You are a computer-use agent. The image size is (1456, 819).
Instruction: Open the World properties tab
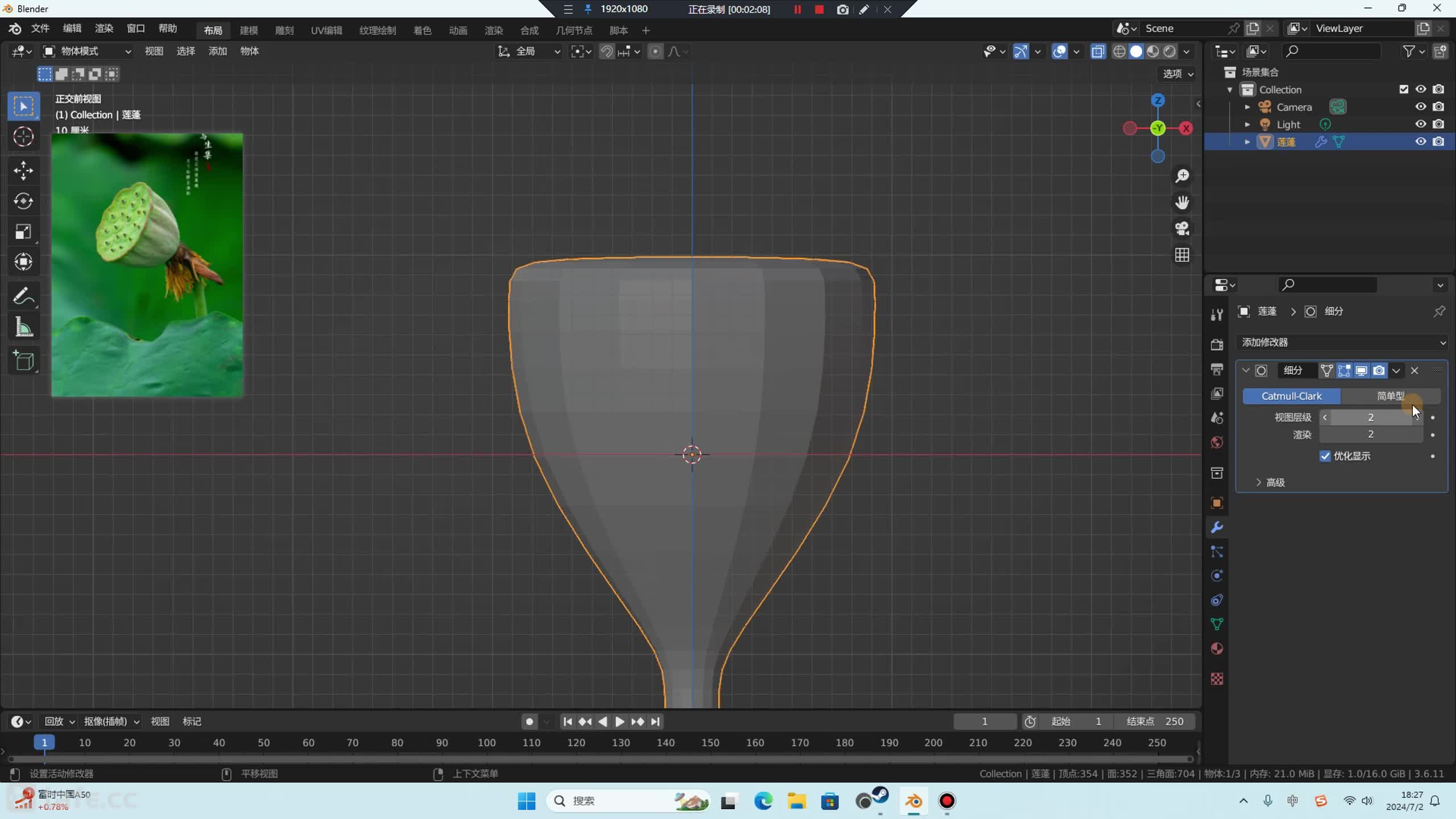(1217, 442)
